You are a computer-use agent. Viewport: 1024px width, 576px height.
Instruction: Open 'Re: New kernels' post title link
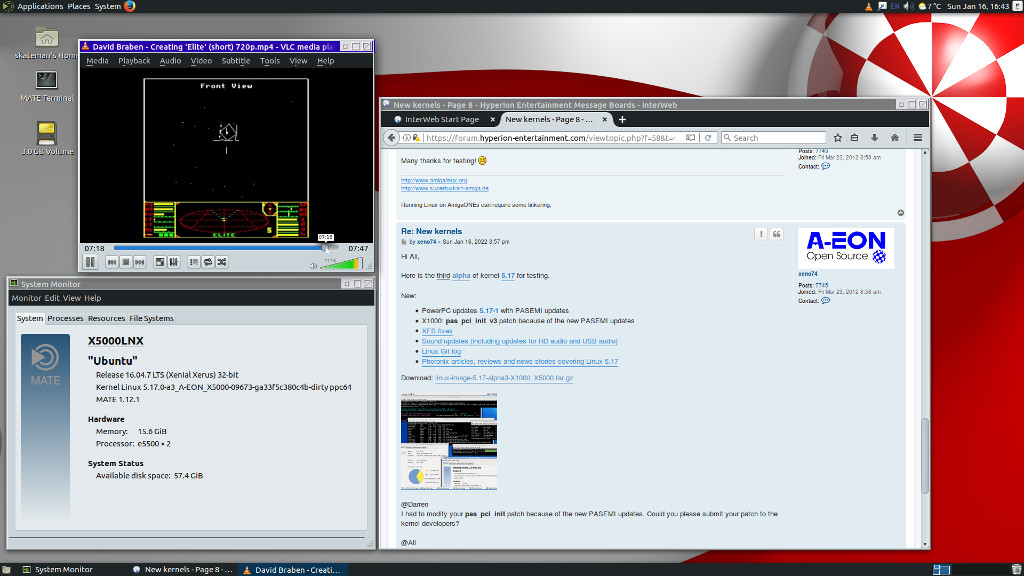431,231
